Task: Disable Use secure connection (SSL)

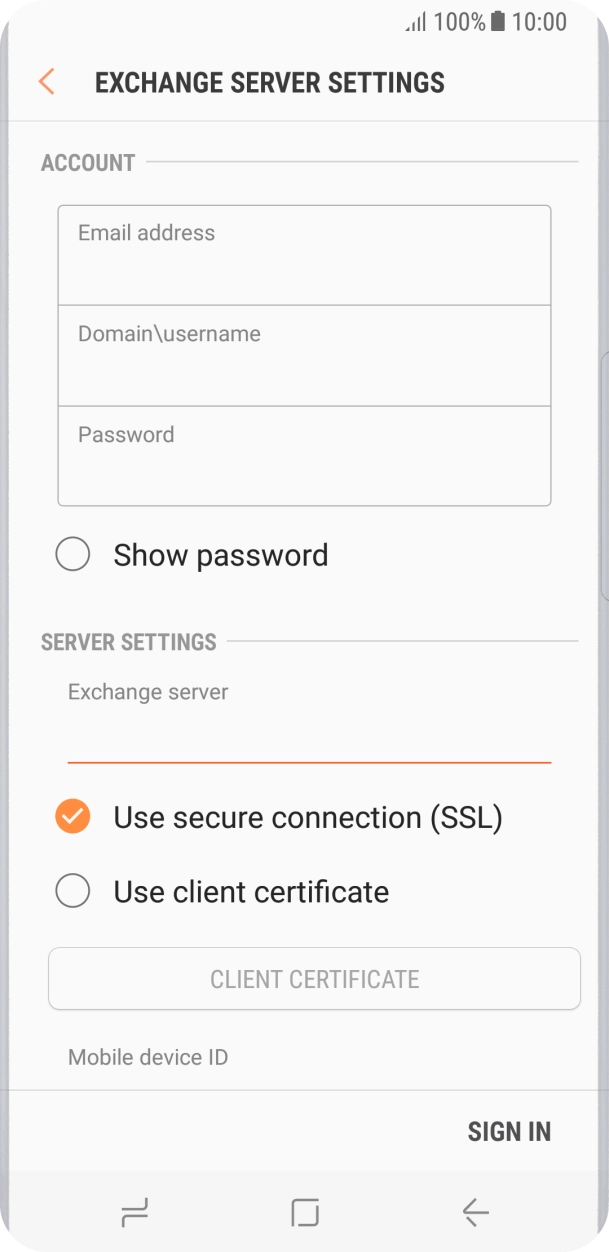Action: [x=72, y=816]
